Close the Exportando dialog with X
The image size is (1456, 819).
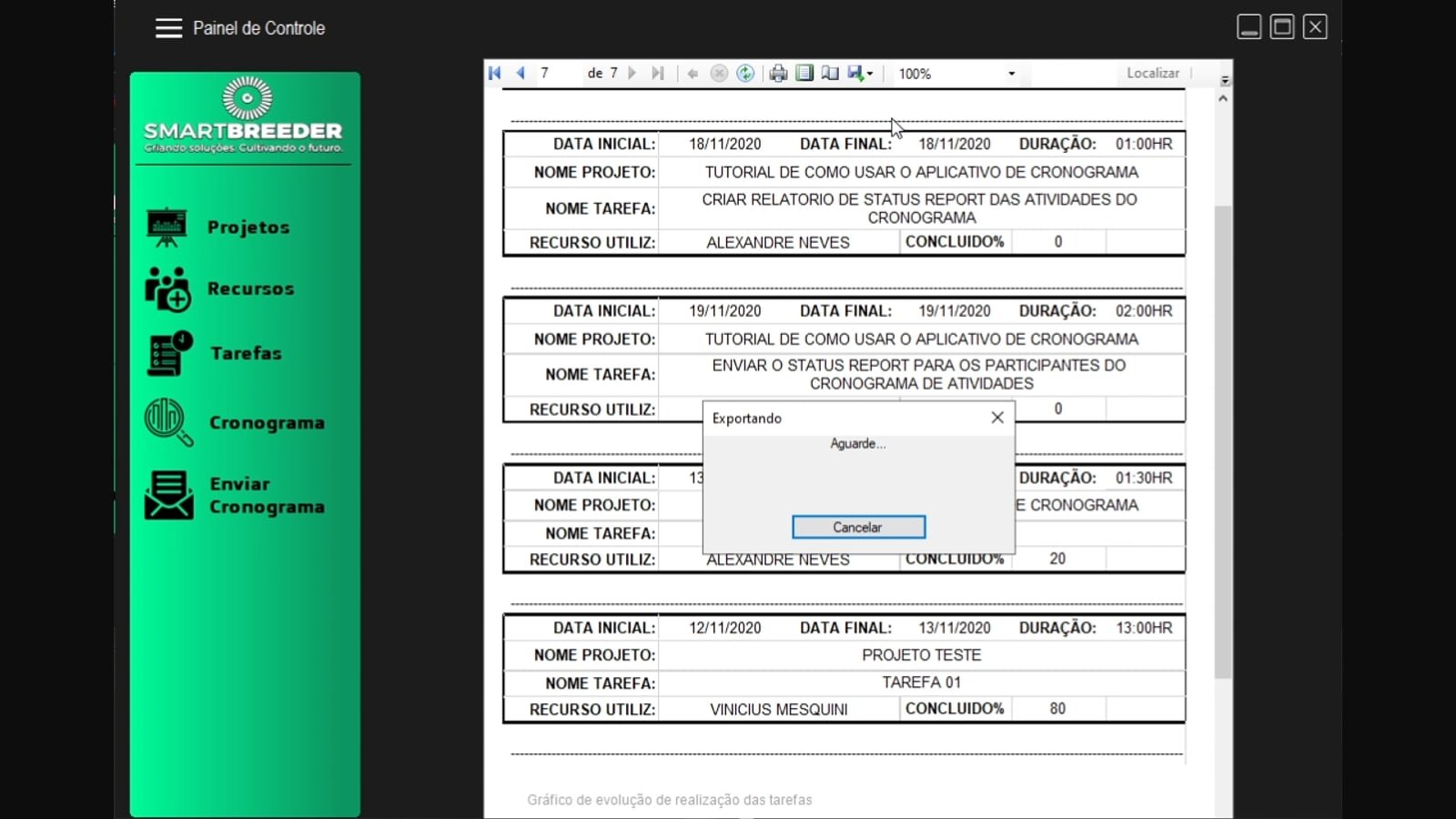[x=997, y=418]
